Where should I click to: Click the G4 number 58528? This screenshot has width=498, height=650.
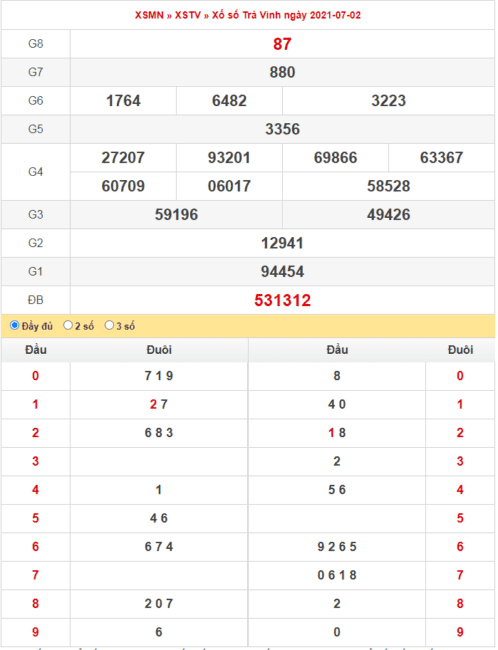(389, 186)
